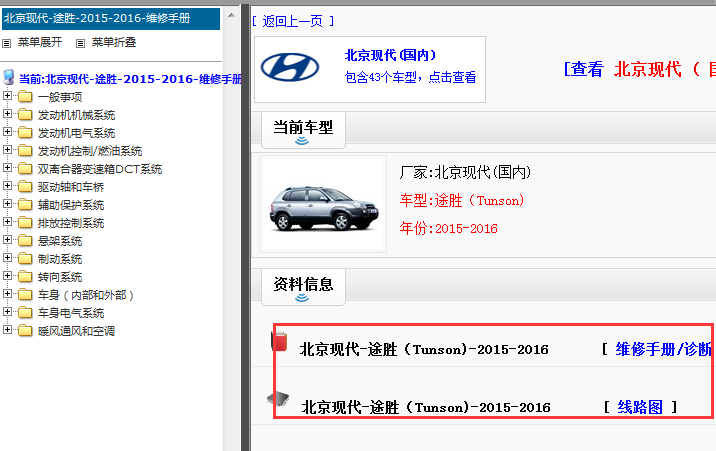The width and height of the screenshot is (716, 451).
Task: Click the wave icon under 资料信息
Action: [302, 298]
